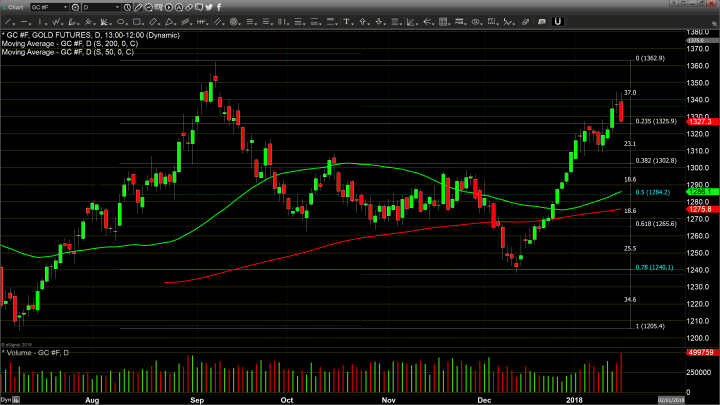Click the 0 (1362.9) Fibonacci label

pos(650,58)
